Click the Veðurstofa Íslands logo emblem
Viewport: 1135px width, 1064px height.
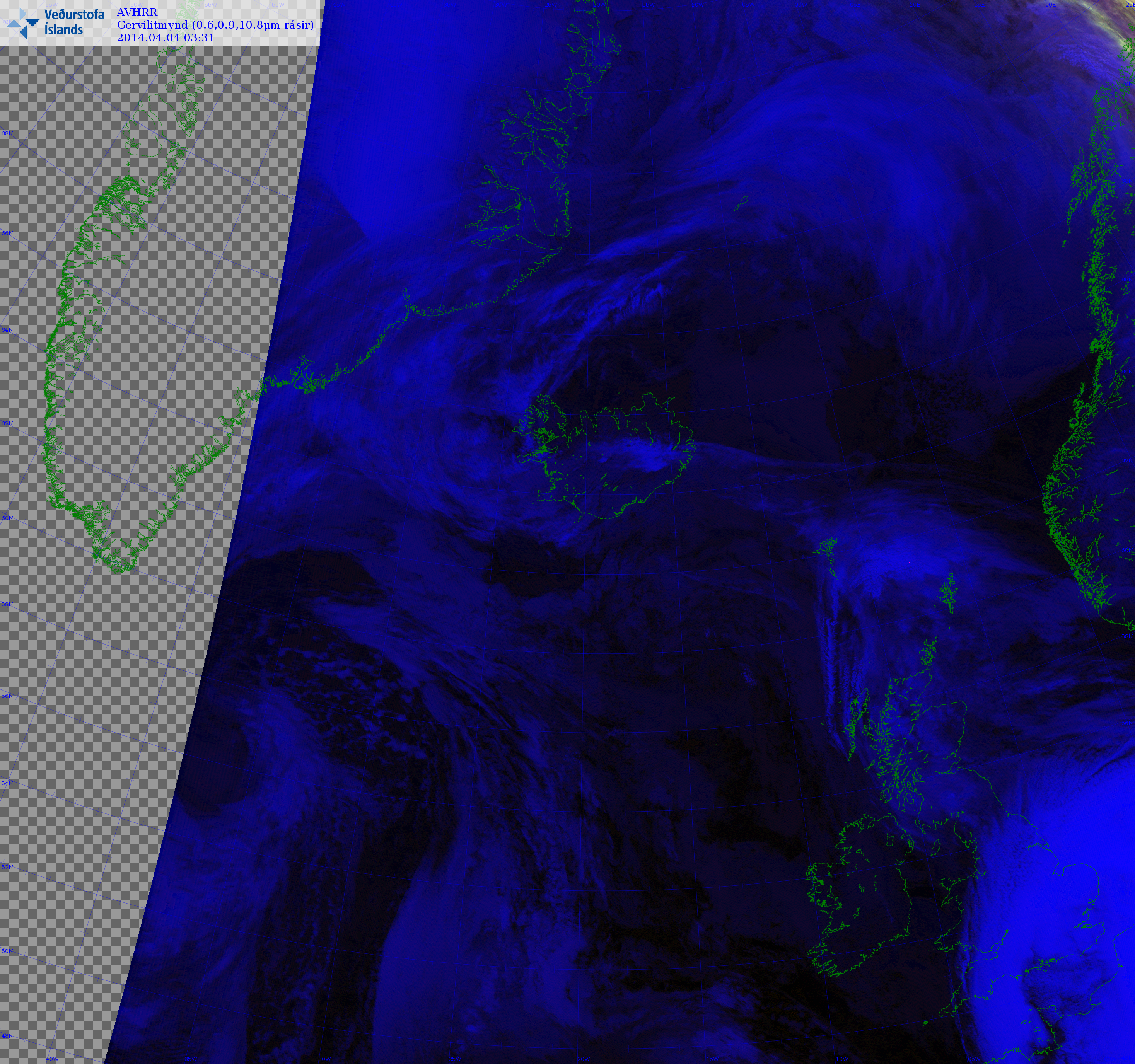point(24,23)
